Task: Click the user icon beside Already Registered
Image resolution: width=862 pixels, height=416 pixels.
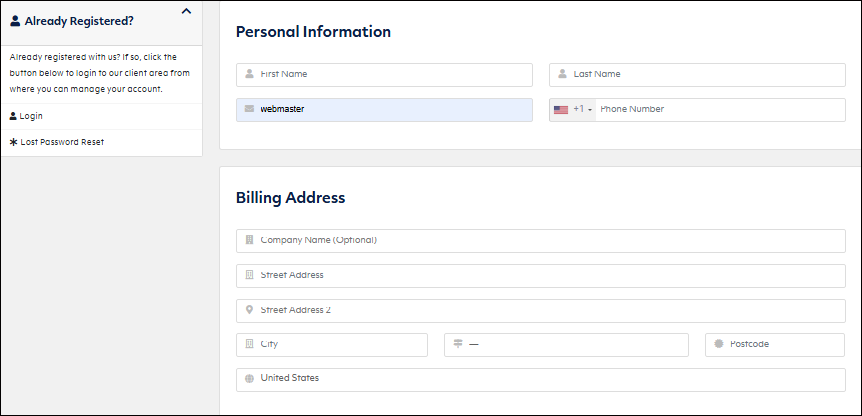Action: [15, 21]
